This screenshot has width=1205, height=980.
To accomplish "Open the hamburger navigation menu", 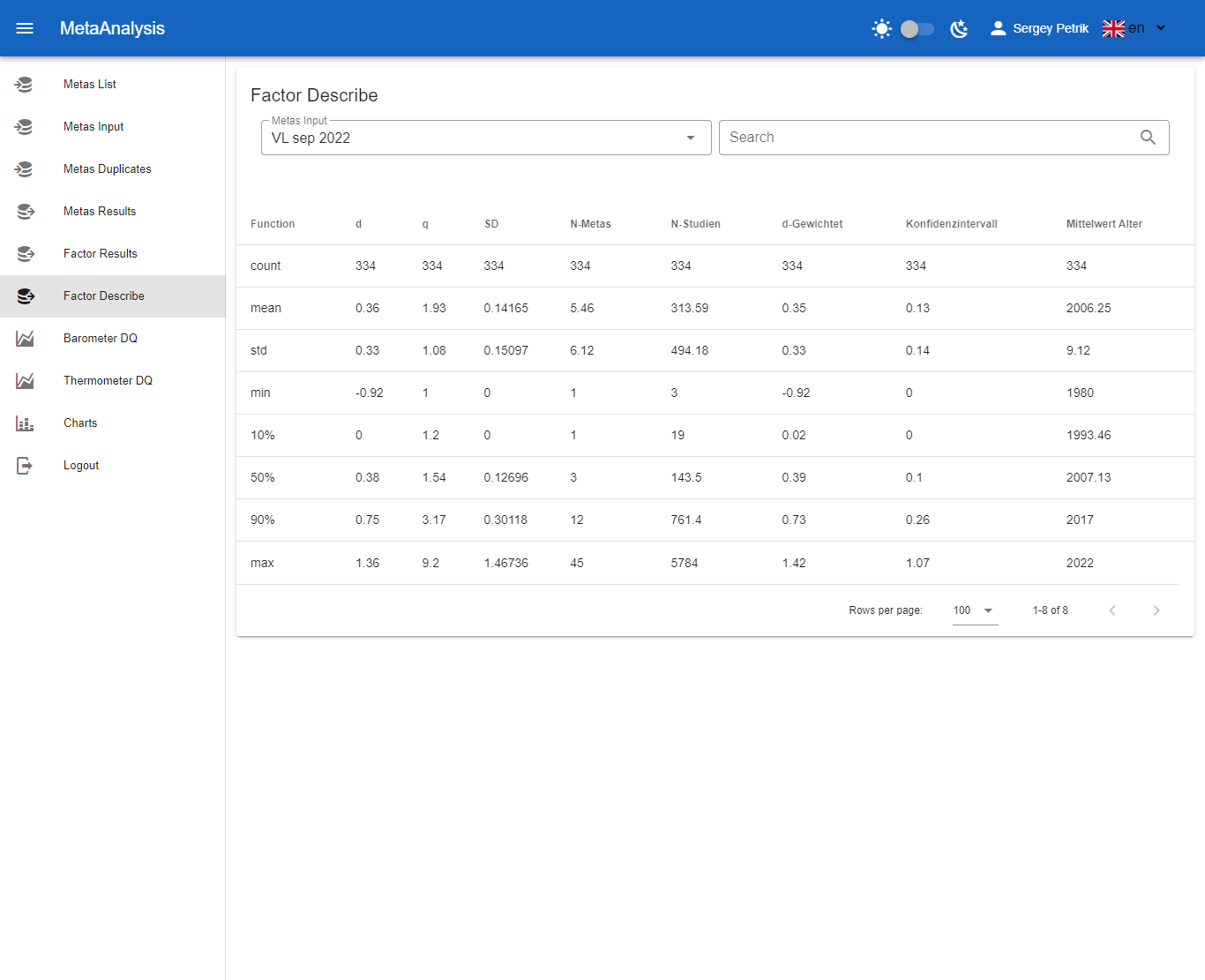I will 25,28.
